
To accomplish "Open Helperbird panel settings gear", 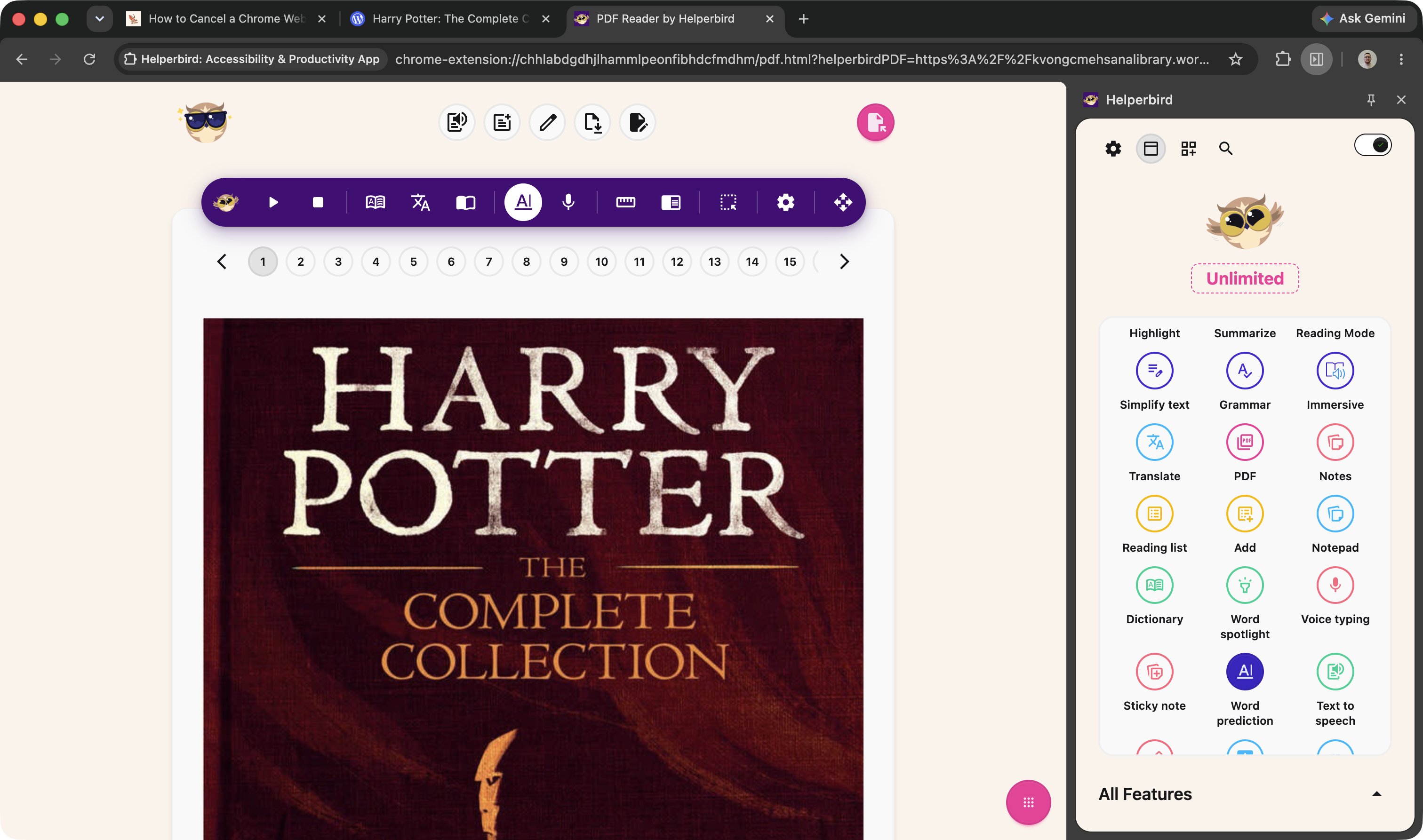I will (x=1113, y=148).
